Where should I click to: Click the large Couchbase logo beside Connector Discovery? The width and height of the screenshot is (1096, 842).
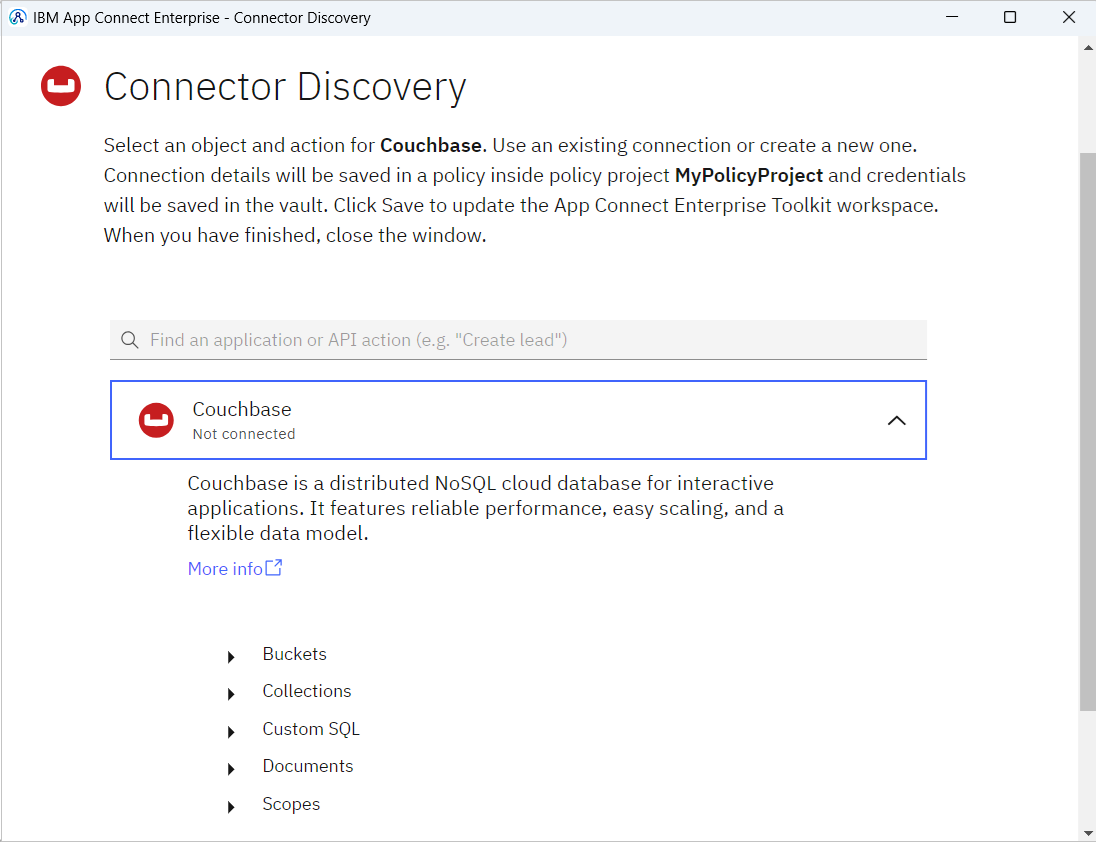pyautogui.click(x=61, y=86)
